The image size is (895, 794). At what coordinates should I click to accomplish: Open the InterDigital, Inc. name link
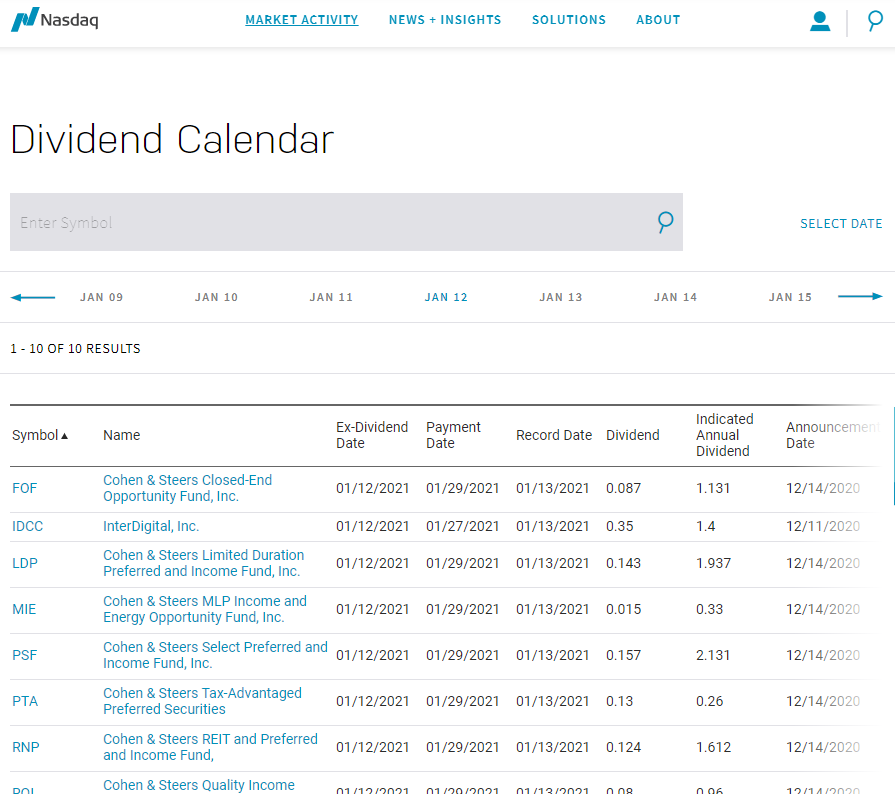point(151,526)
